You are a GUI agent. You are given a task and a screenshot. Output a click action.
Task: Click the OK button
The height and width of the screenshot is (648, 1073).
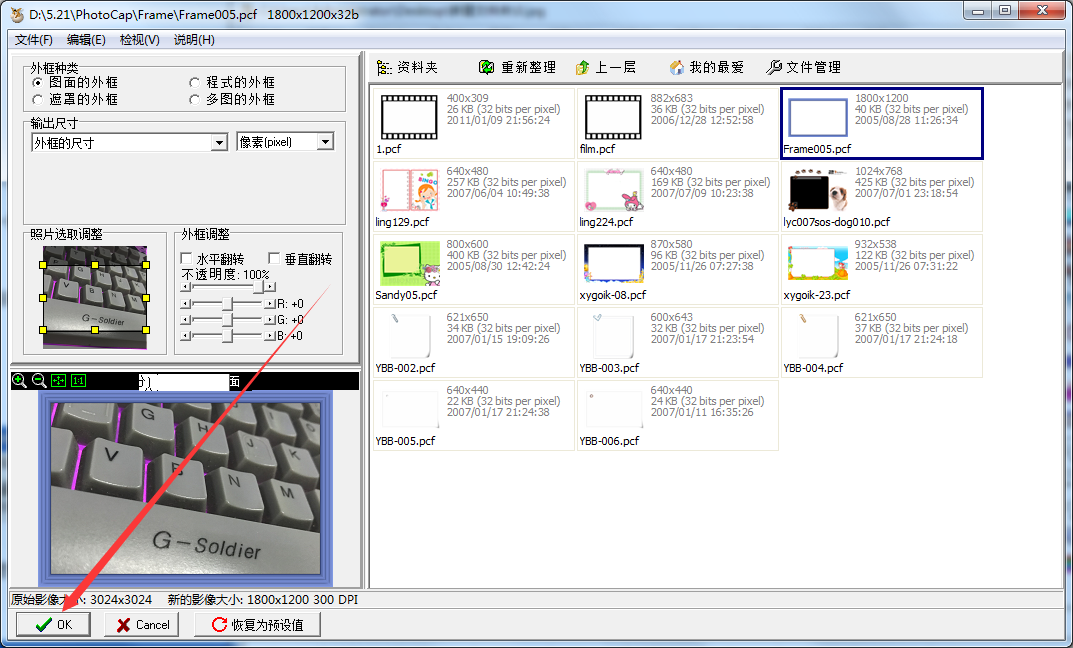point(53,624)
